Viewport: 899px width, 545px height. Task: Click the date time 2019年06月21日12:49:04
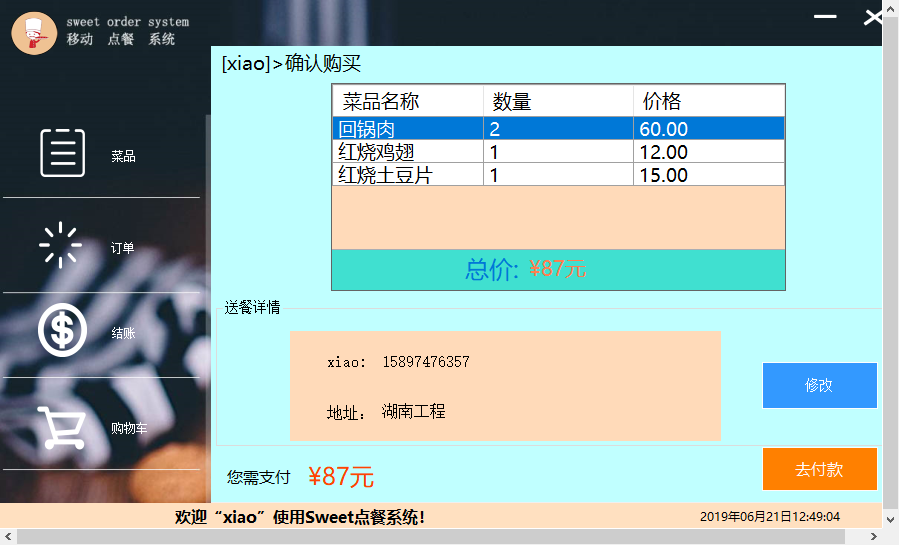[770, 517]
